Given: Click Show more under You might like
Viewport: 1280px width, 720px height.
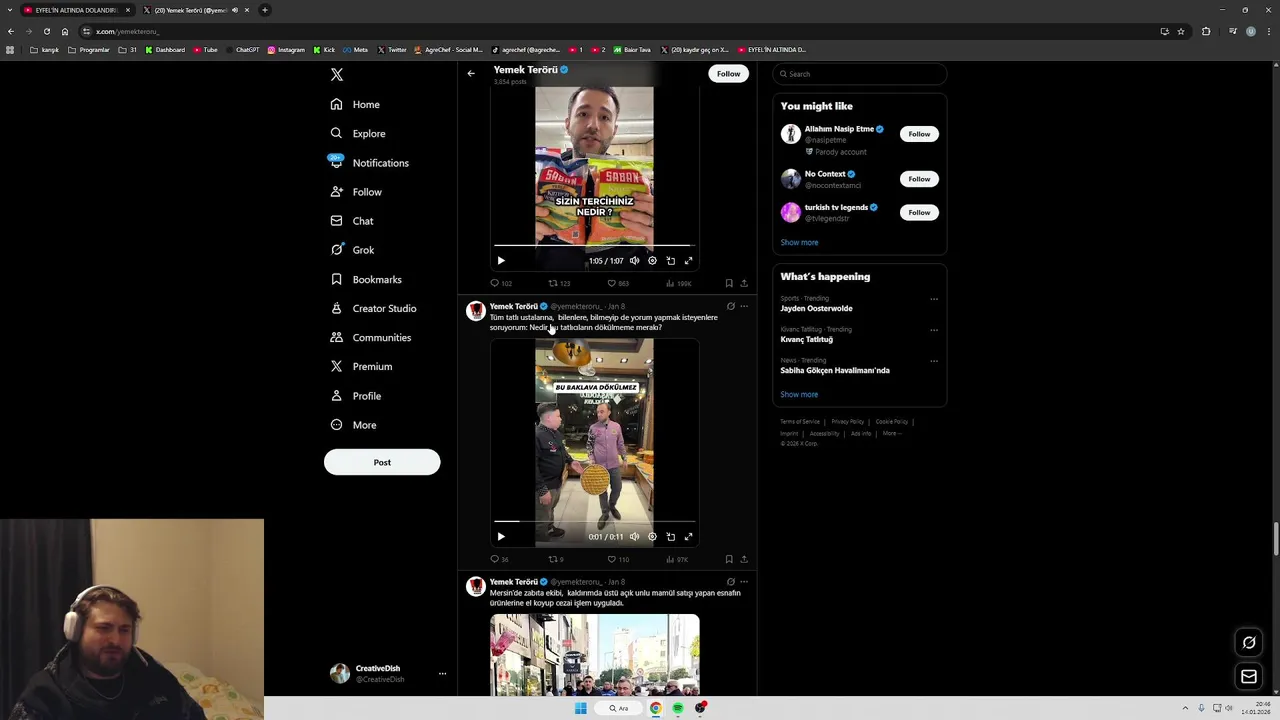Looking at the screenshot, I should (x=799, y=242).
